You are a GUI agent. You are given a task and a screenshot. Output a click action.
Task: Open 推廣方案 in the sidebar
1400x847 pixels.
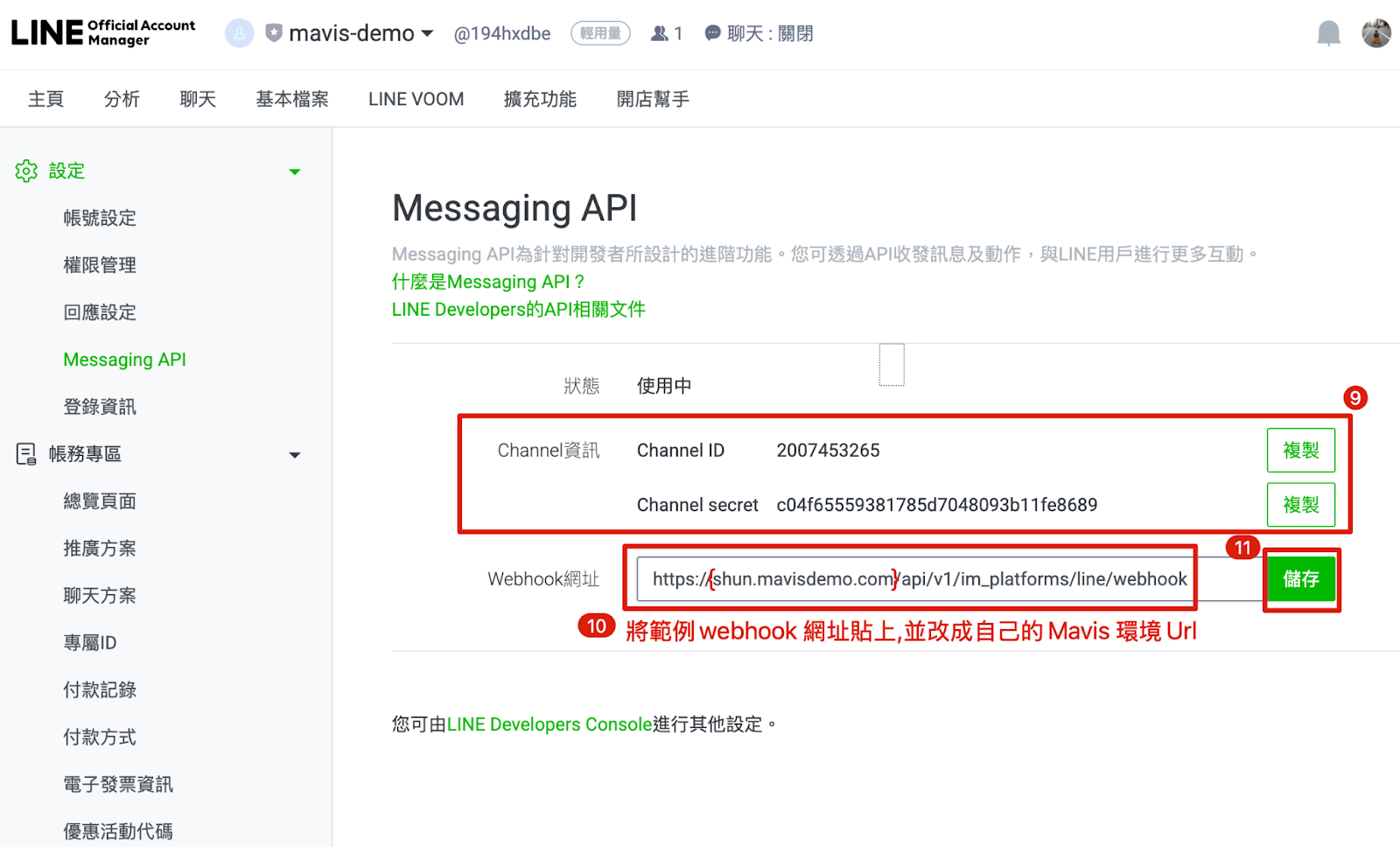point(100,549)
